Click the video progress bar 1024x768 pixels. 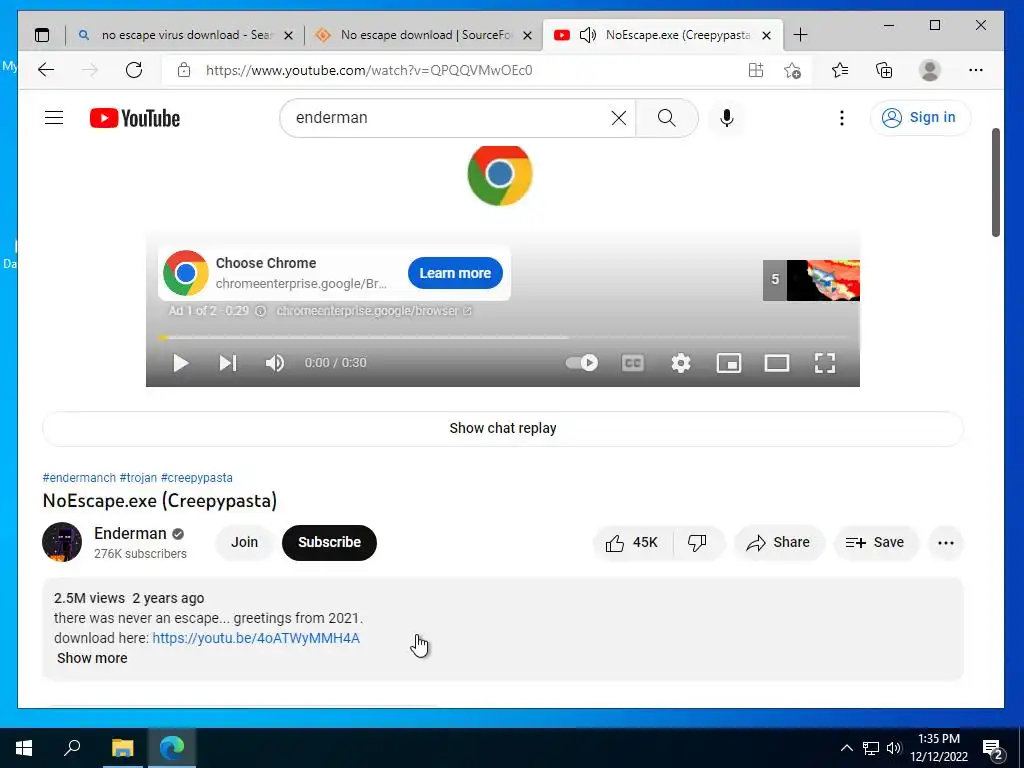[x=502, y=338]
